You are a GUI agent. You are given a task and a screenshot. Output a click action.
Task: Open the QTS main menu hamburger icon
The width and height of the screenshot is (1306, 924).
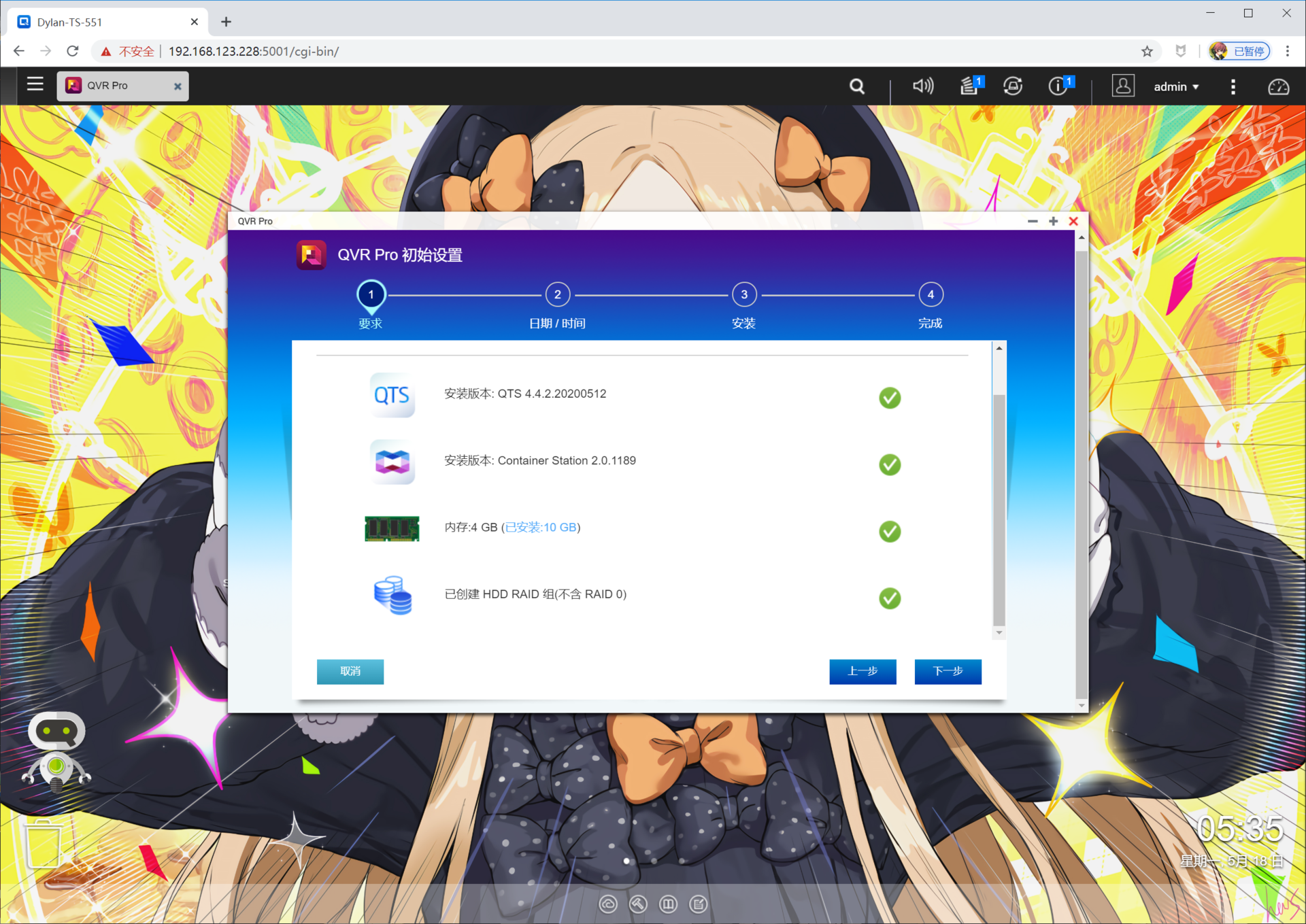(x=35, y=85)
